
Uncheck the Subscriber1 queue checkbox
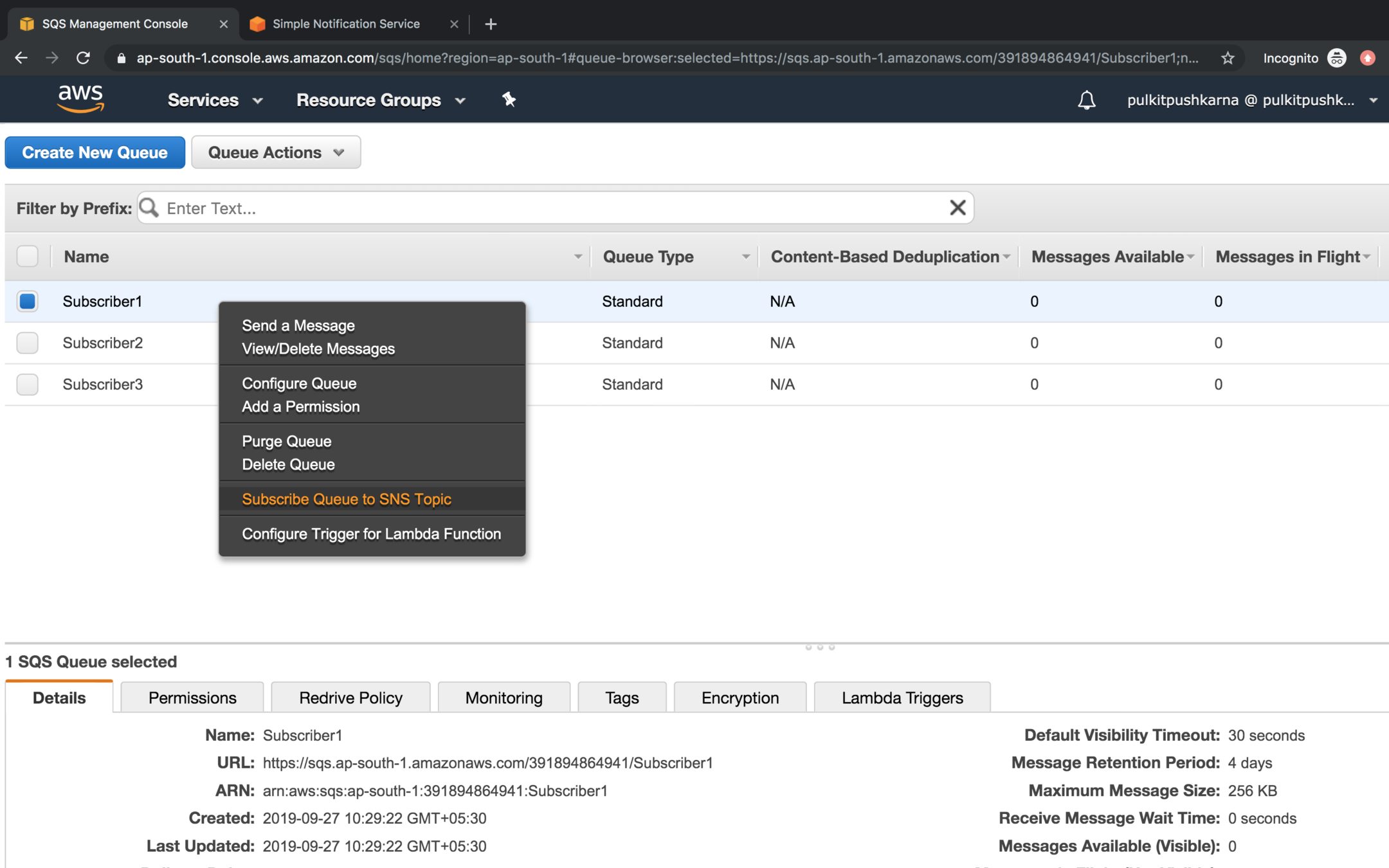(28, 301)
